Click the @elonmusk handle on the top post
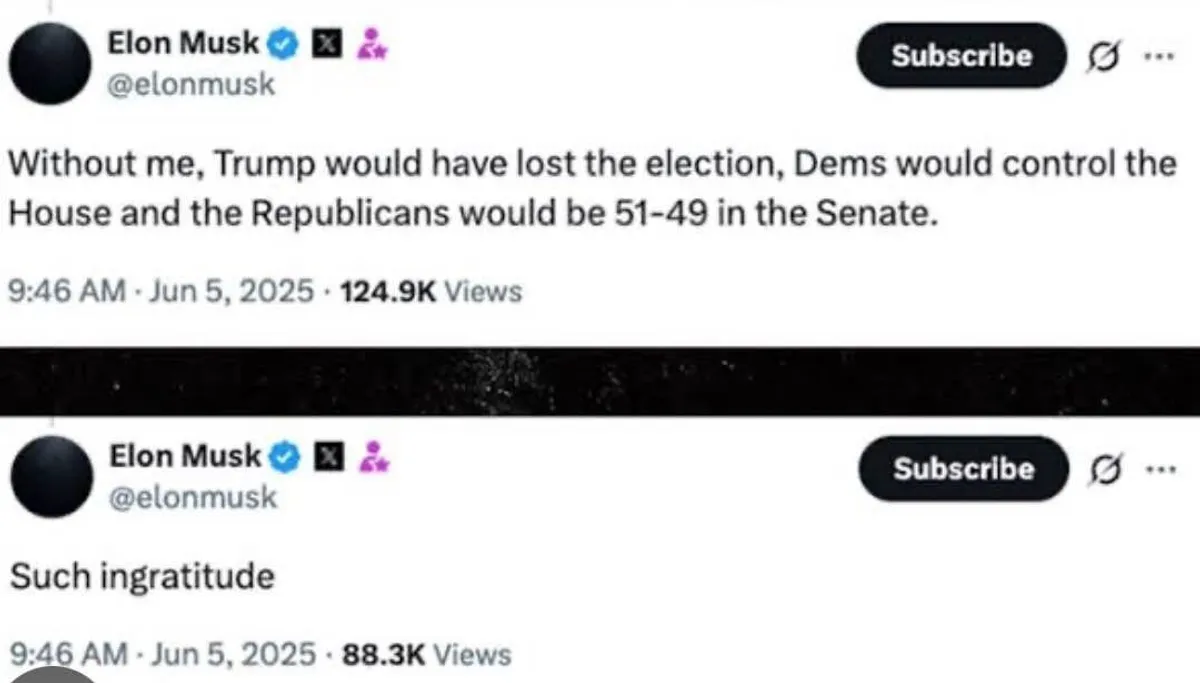 (x=190, y=85)
